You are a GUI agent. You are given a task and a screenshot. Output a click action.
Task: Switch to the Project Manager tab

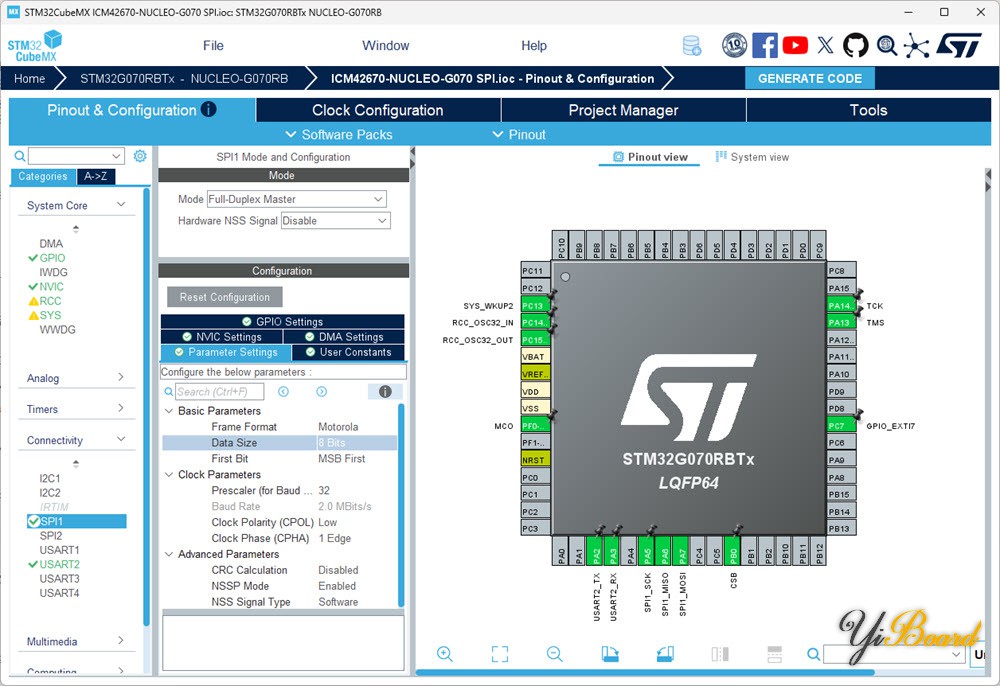click(x=623, y=110)
